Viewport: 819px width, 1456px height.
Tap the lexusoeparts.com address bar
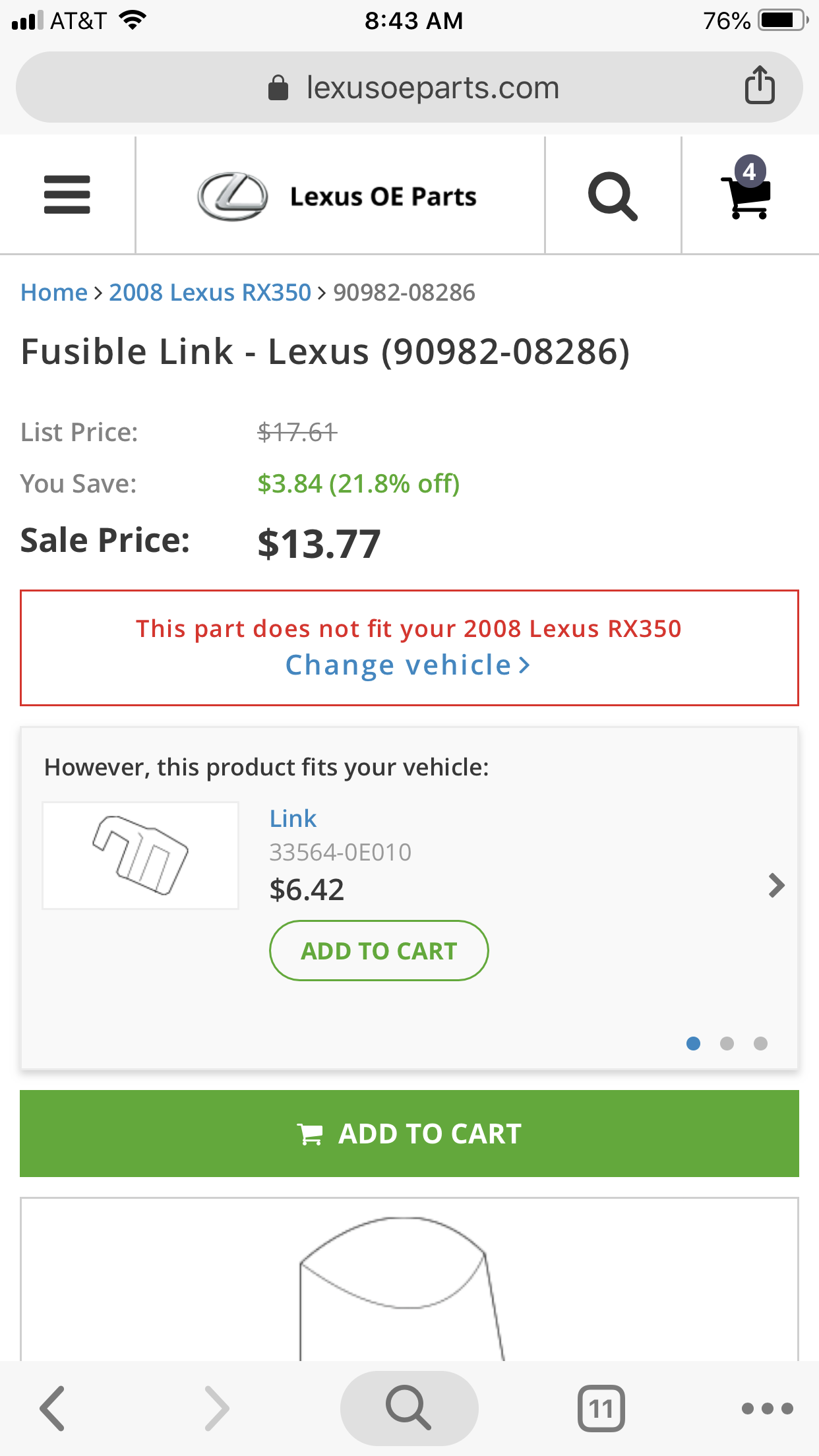[409, 87]
